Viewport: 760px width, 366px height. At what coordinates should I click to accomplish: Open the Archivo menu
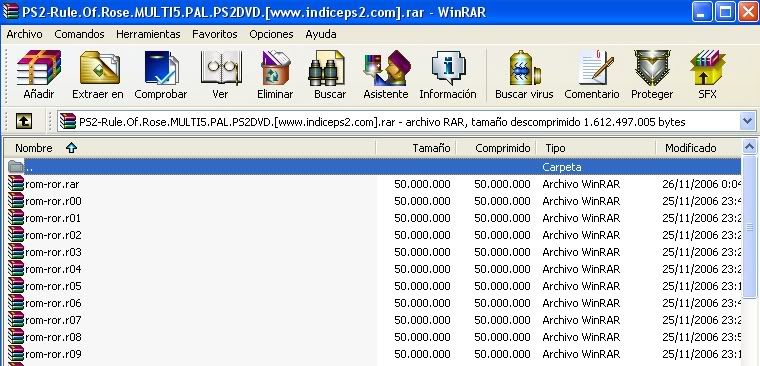[24, 34]
